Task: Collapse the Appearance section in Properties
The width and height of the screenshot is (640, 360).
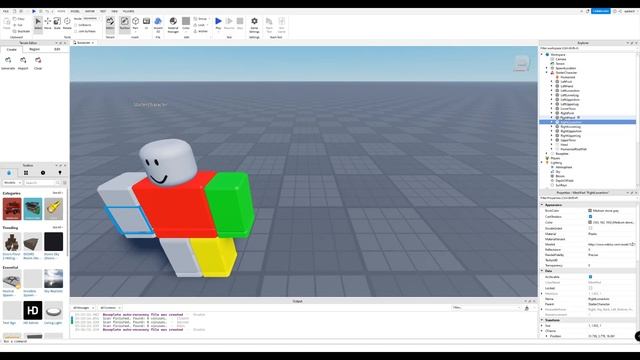Action: (x=542, y=205)
